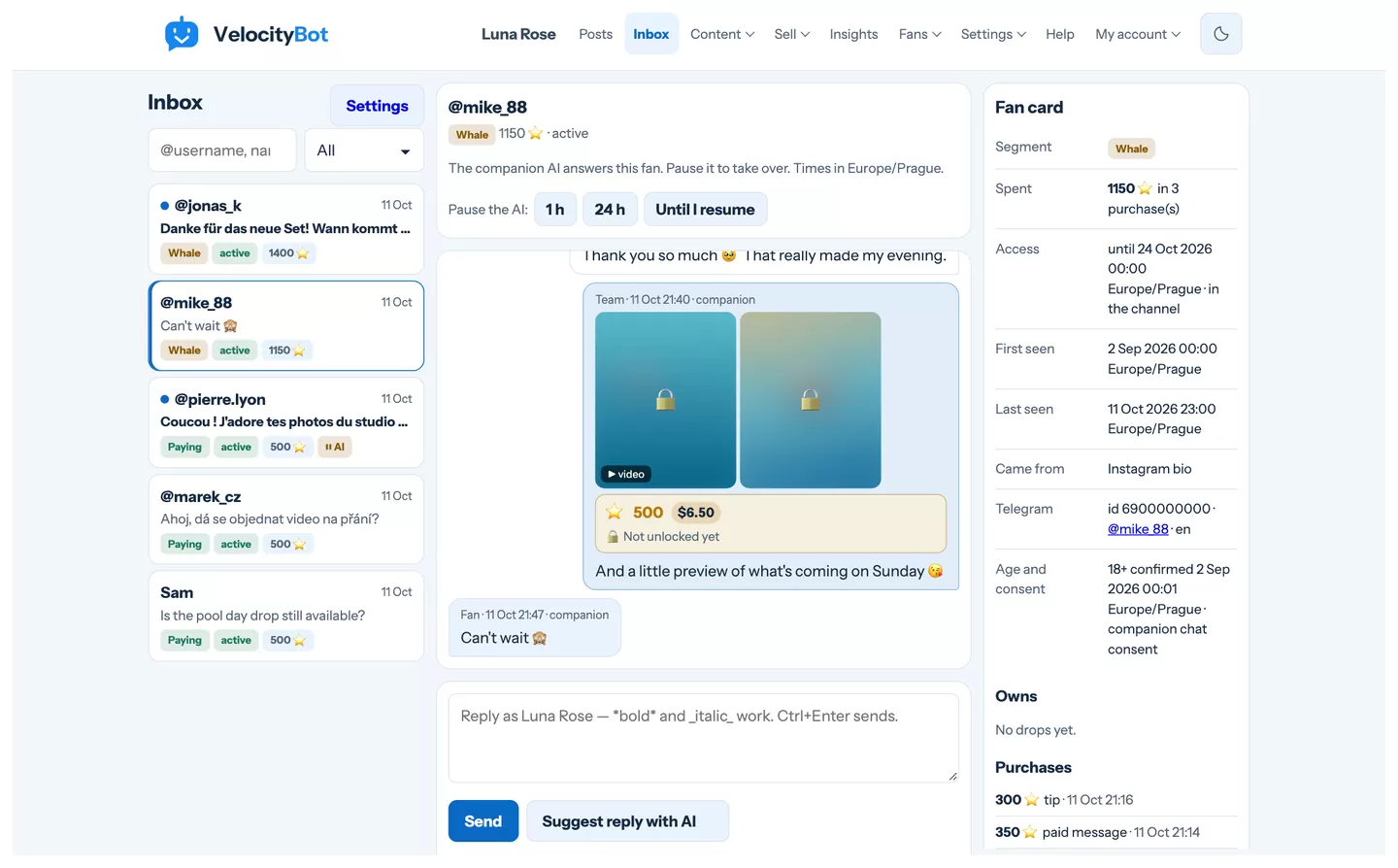
Task: Open the second locked image thumbnail
Action: [810, 400]
